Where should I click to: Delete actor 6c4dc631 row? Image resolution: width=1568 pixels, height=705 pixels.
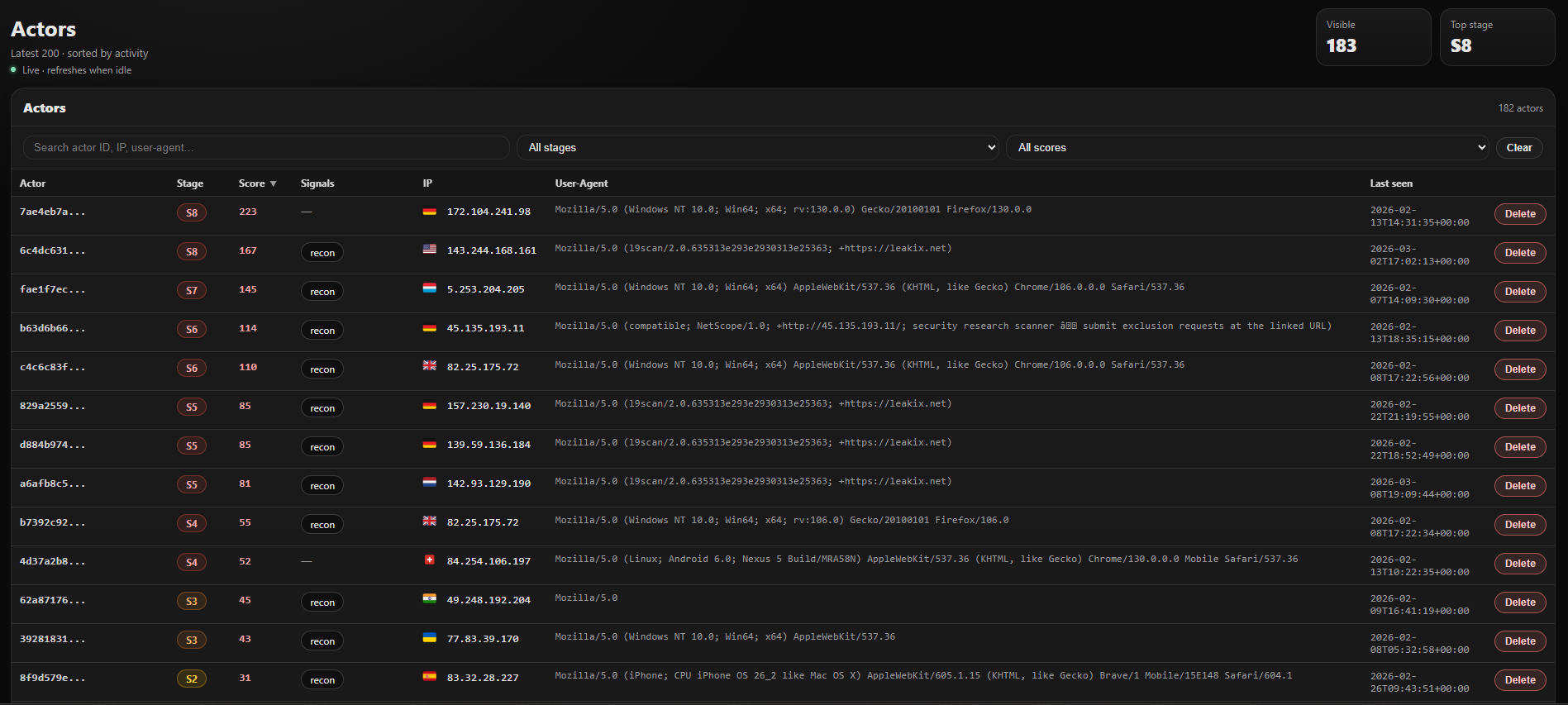(1519, 253)
